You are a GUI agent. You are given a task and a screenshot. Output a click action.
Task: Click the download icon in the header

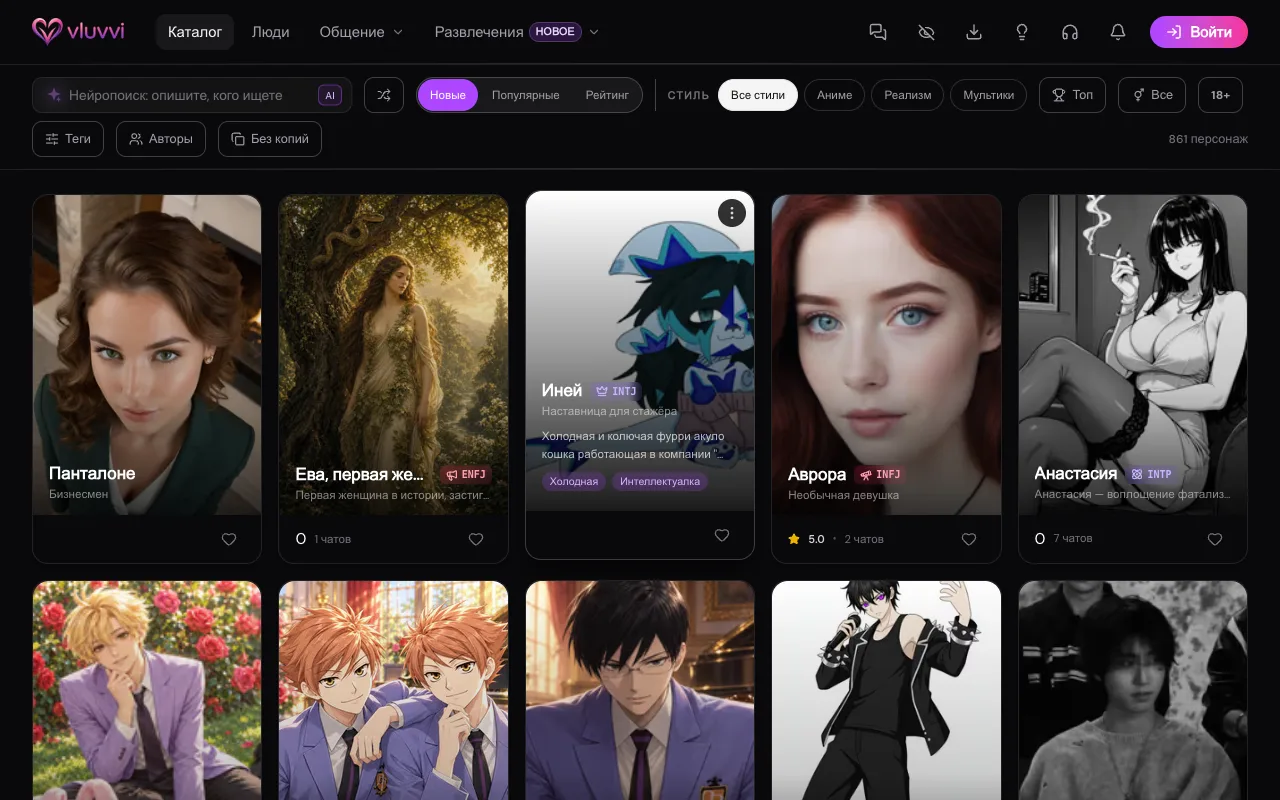[974, 32]
